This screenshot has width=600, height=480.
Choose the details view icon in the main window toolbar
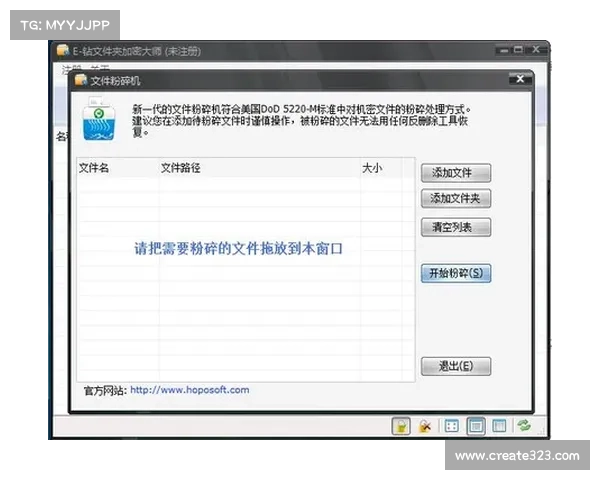(x=499, y=426)
